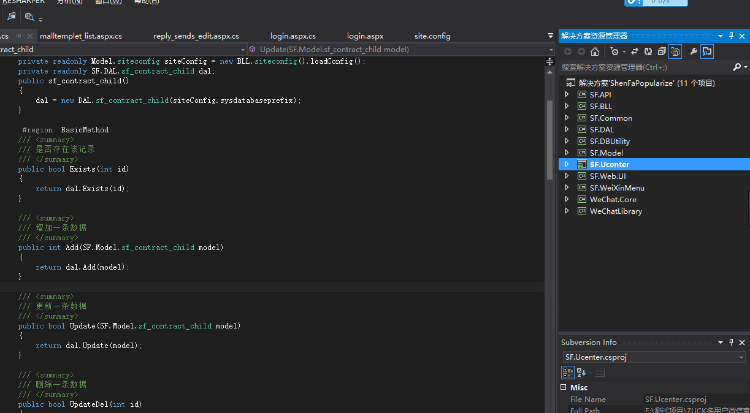
Task: Open Properties wrench icon in Solution Explorer
Action: [x=691, y=51]
